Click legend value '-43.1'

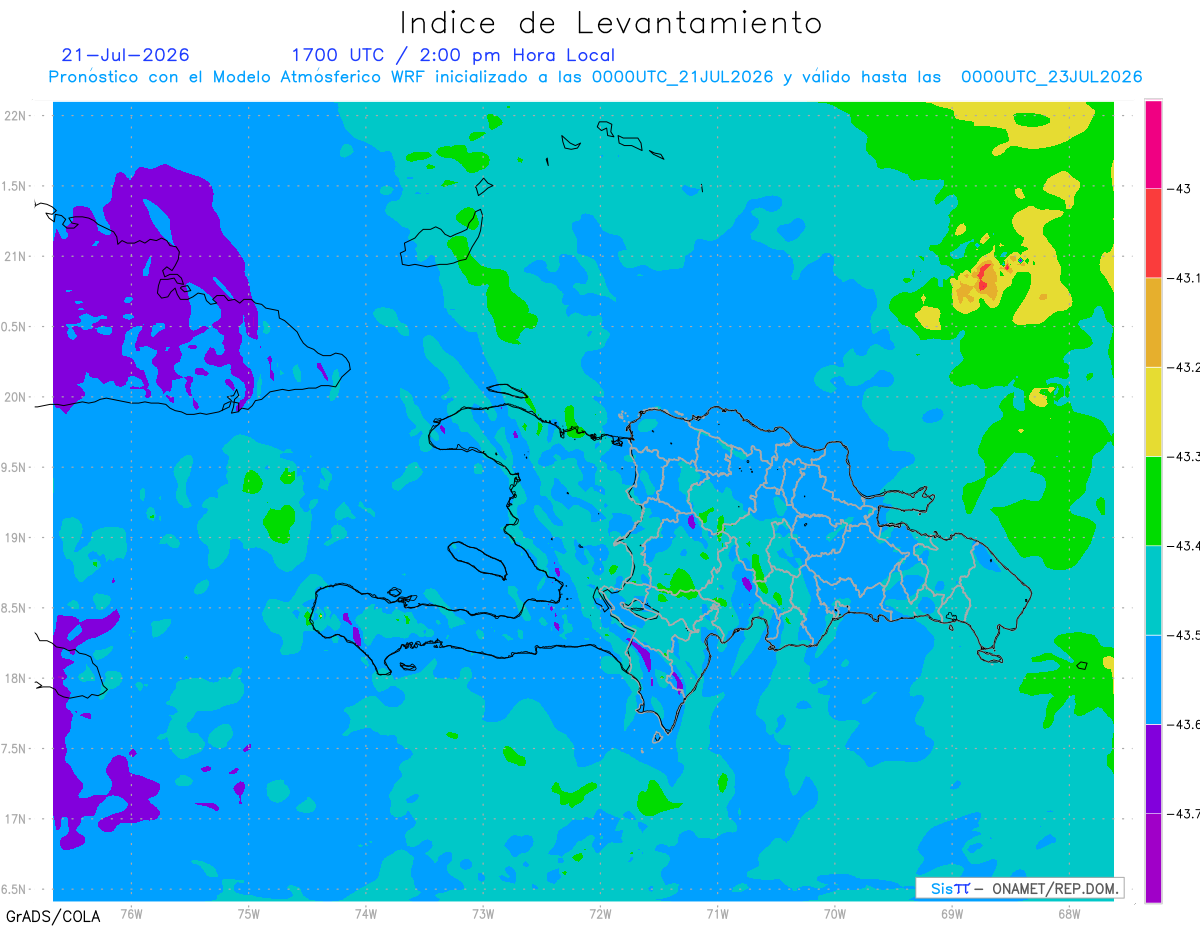tap(1184, 278)
